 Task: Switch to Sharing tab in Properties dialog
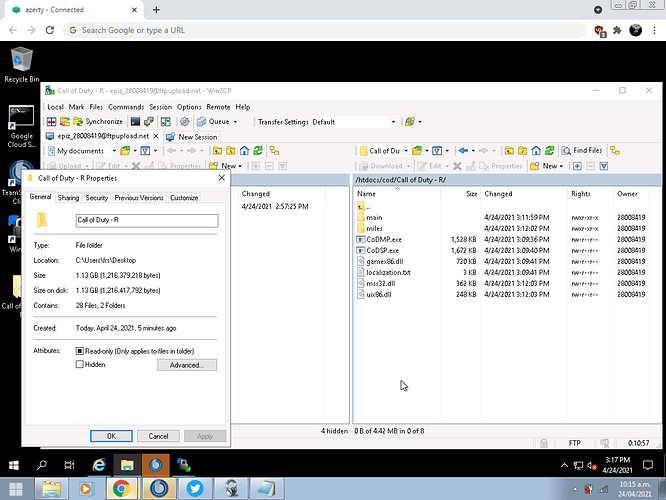coord(68,198)
